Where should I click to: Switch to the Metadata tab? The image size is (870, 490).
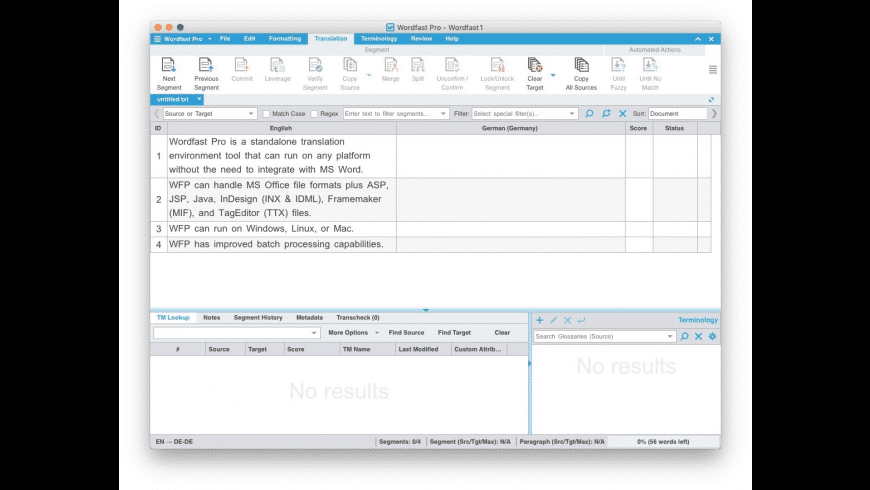point(309,317)
